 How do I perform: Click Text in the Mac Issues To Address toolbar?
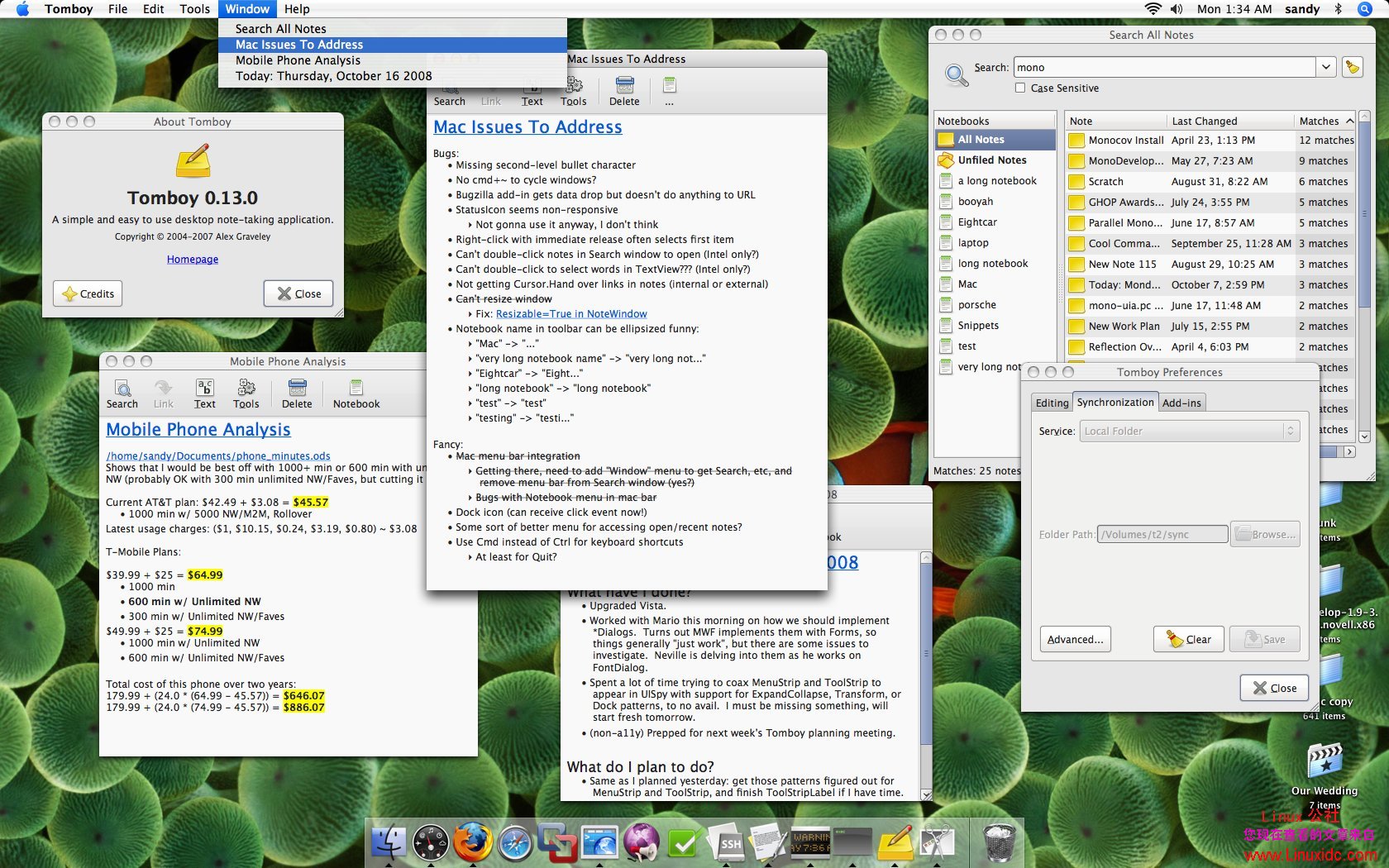pos(532,91)
